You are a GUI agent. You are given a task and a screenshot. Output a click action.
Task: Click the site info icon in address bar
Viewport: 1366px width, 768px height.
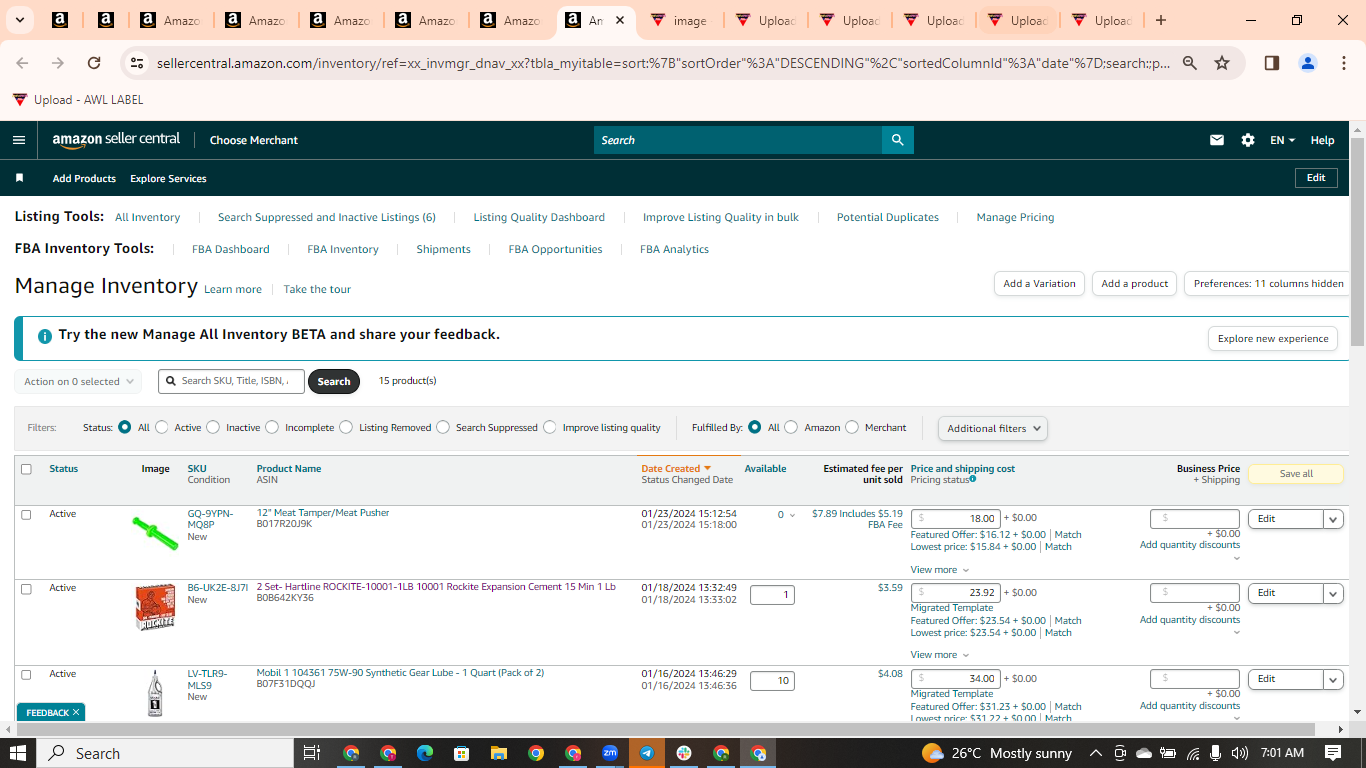click(x=137, y=63)
